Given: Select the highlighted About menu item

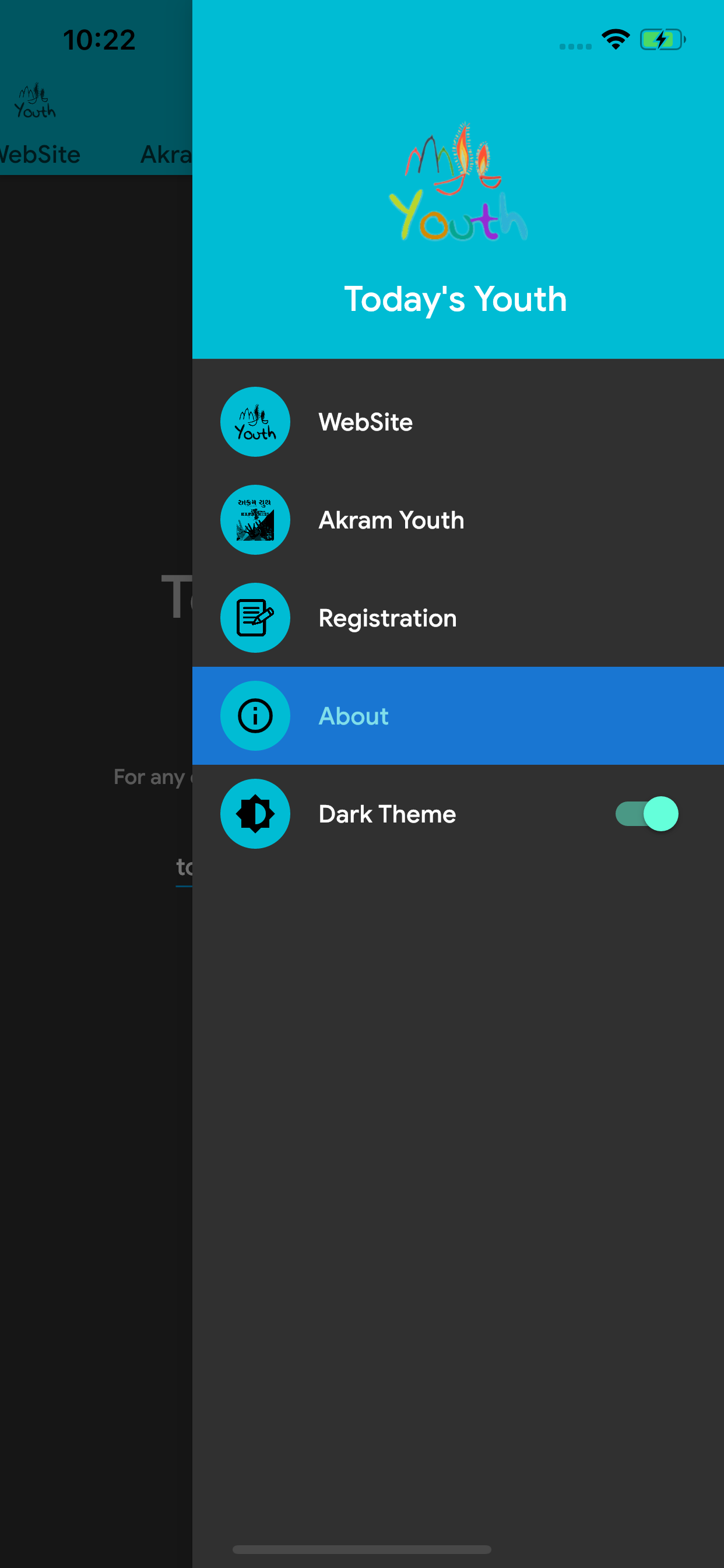Looking at the screenshot, I should (x=458, y=716).
